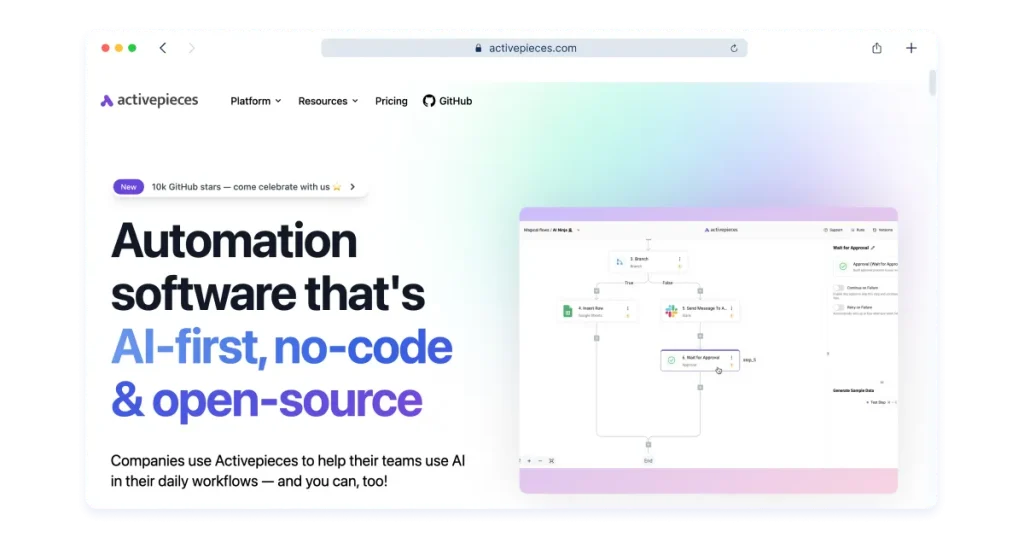1024x538 pixels.
Task: Select the 3. Branch step card
Action: point(648,262)
